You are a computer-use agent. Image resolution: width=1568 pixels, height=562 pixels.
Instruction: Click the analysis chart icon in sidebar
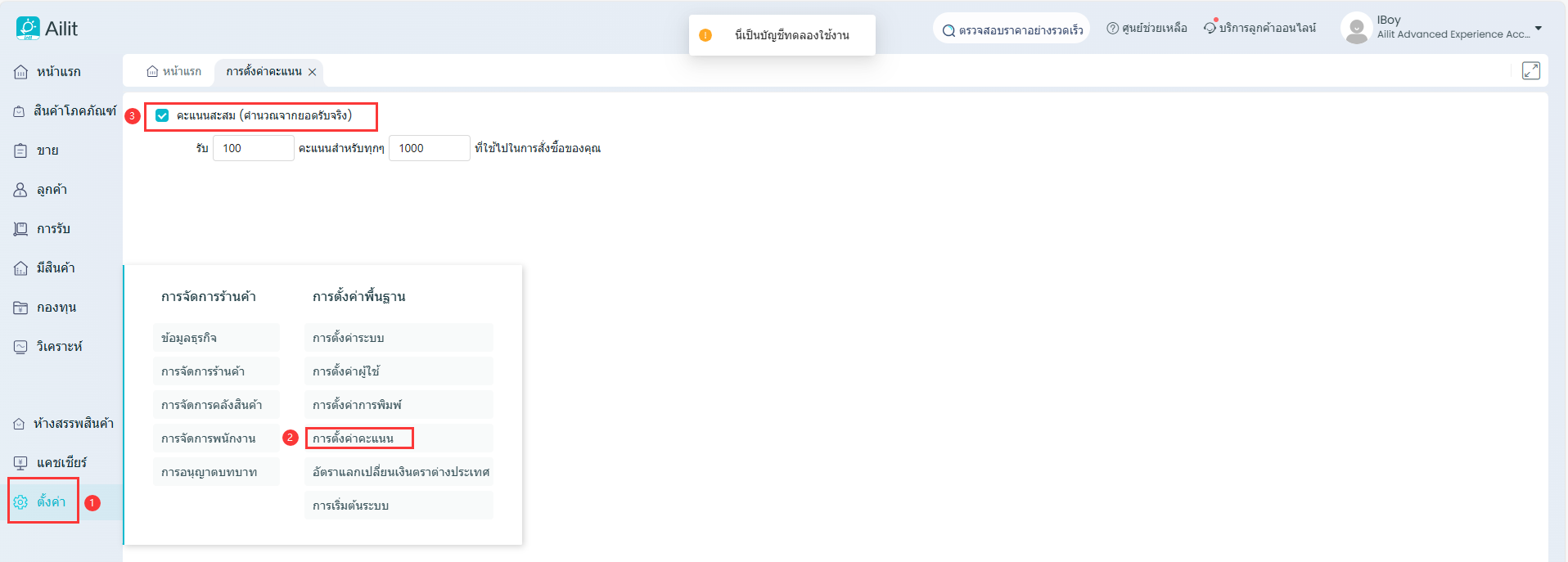coord(20,347)
